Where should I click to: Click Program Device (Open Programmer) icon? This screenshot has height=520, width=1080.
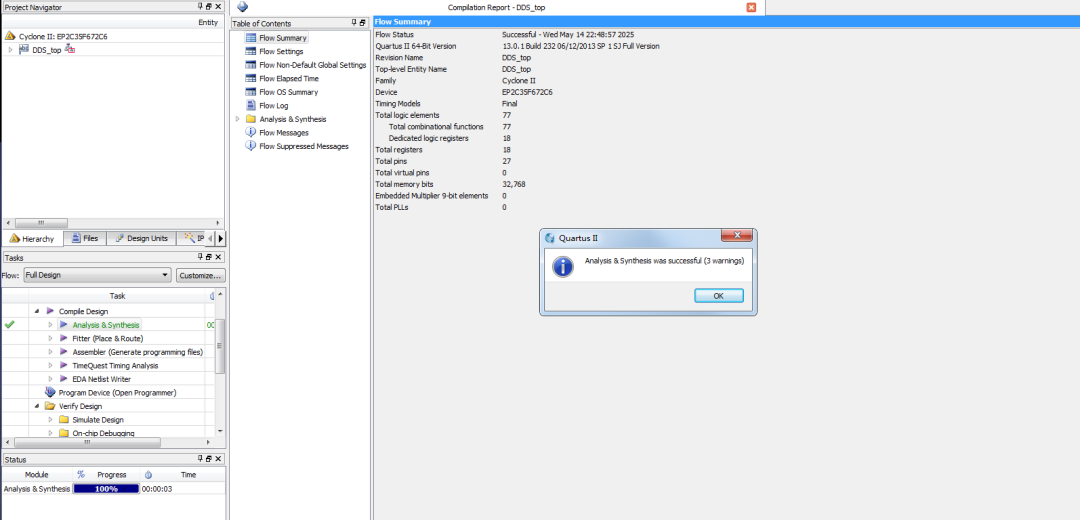[x=50, y=393]
